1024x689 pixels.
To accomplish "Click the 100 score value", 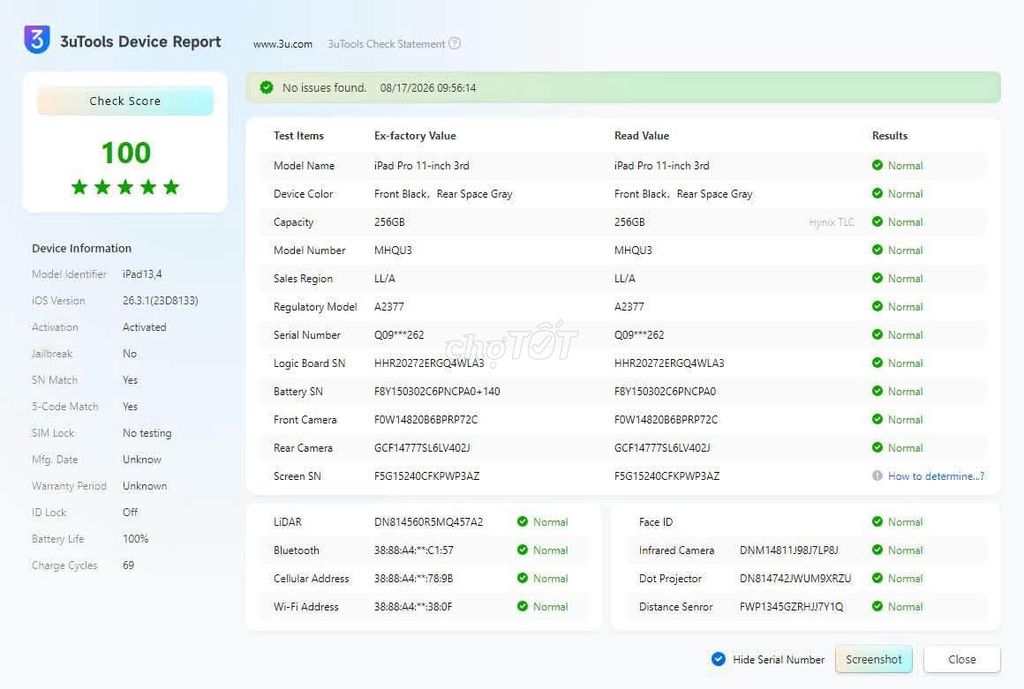I will coord(126,153).
